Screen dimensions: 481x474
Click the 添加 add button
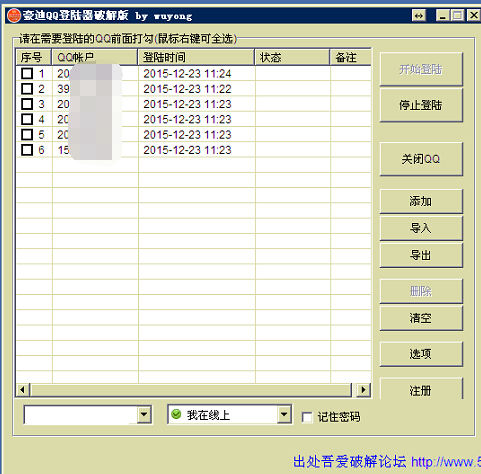click(x=421, y=201)
